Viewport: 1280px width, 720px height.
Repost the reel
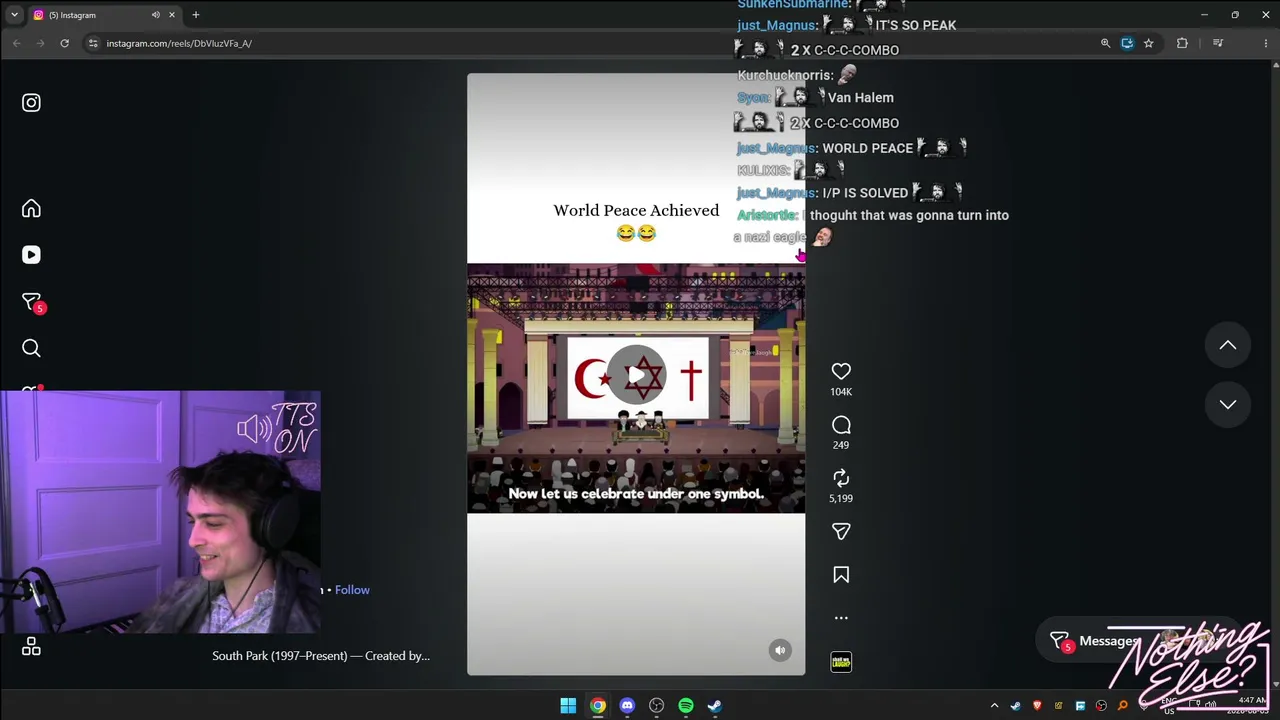click(841, 478)
